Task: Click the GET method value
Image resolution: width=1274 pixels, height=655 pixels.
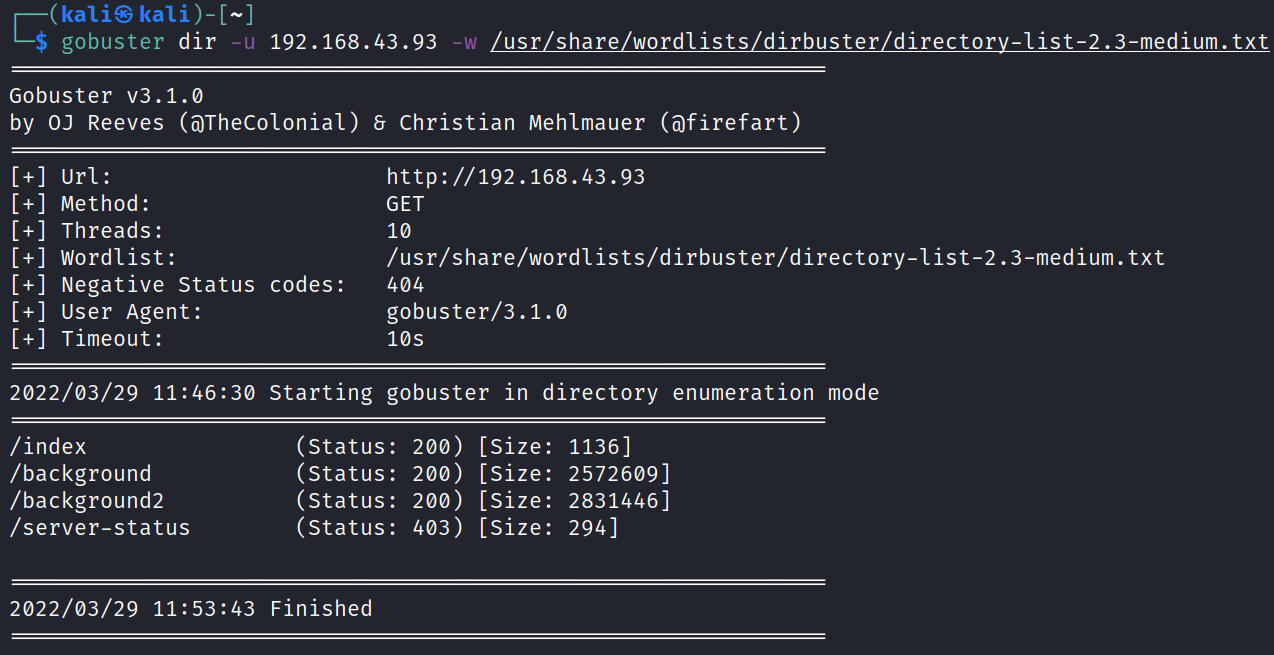Action: pos(405,204)
